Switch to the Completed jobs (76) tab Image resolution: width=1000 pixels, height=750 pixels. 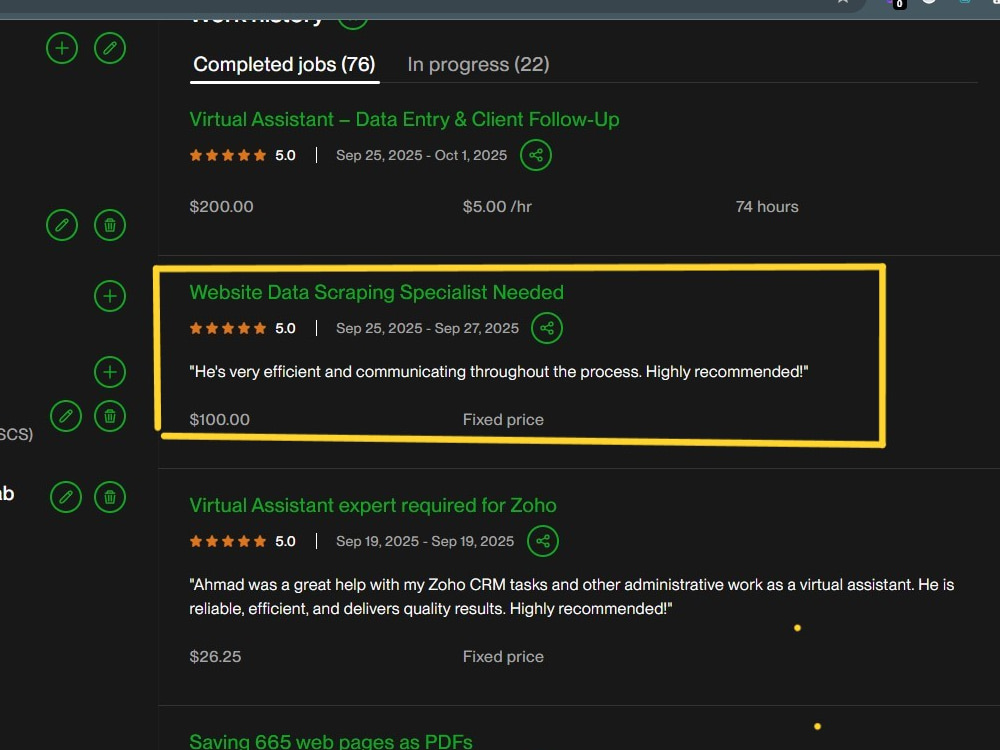pyautogui.click(x=284, y=64)
